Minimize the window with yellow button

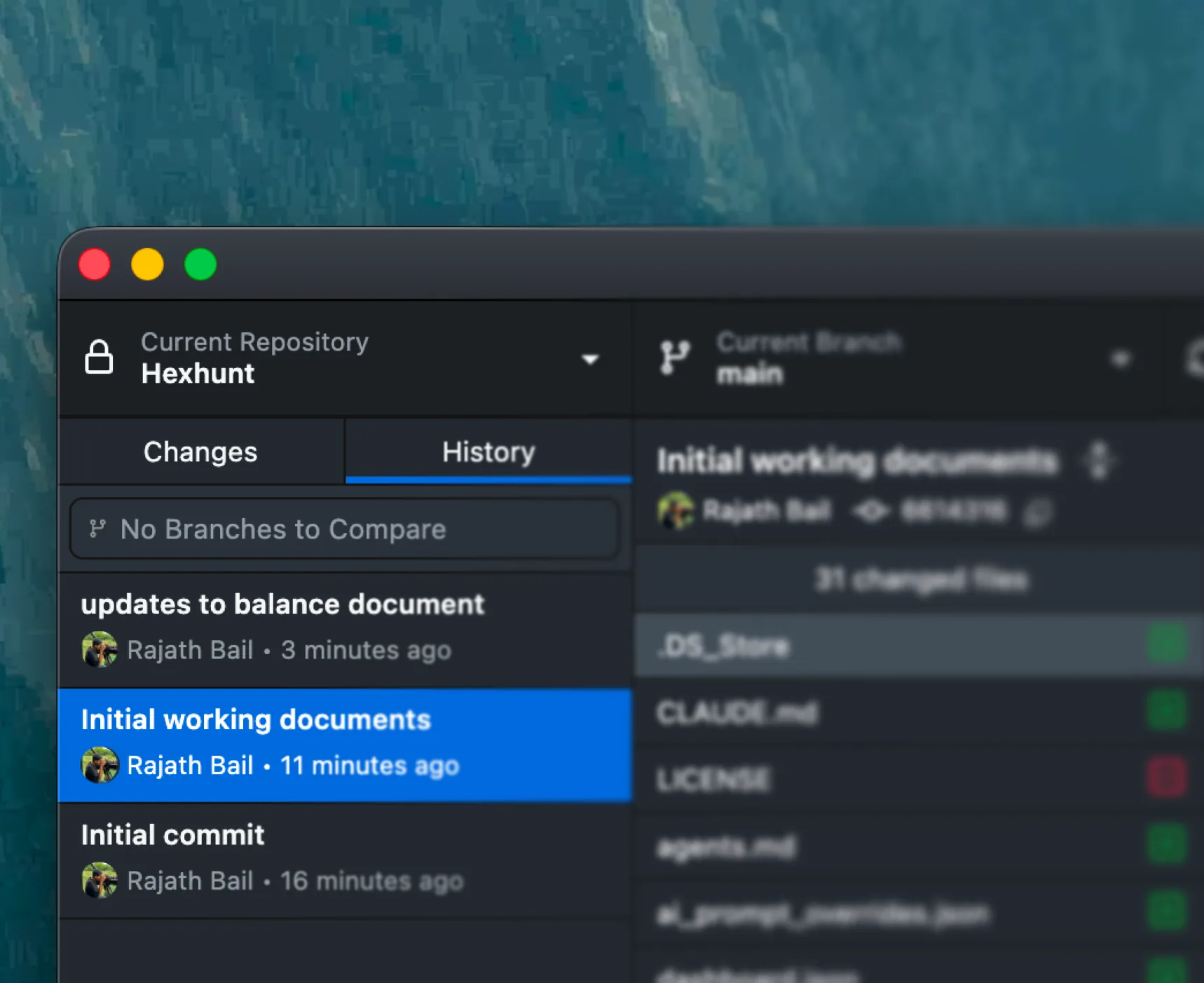[x=147, y=265]
